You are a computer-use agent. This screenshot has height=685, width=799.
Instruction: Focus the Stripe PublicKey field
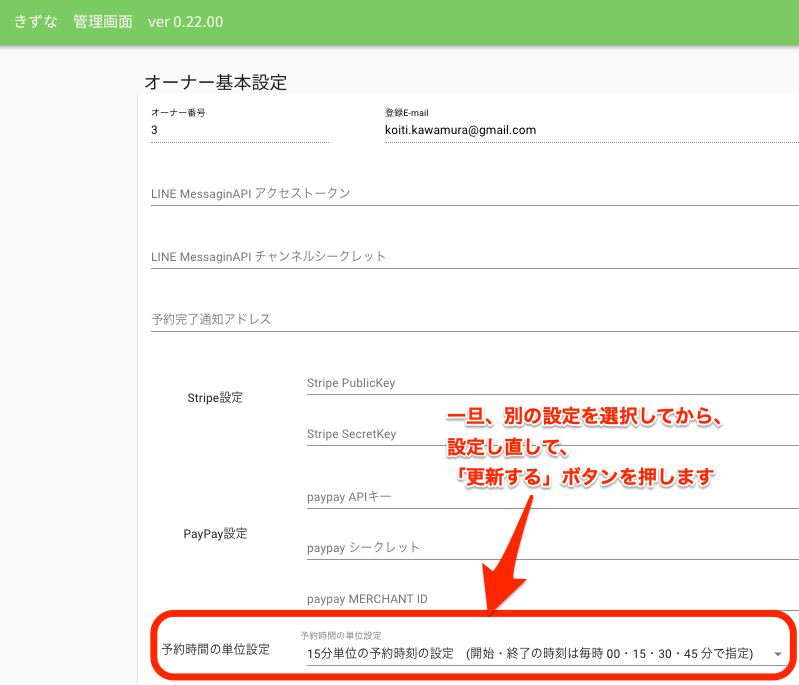click(x=552, y=382)
